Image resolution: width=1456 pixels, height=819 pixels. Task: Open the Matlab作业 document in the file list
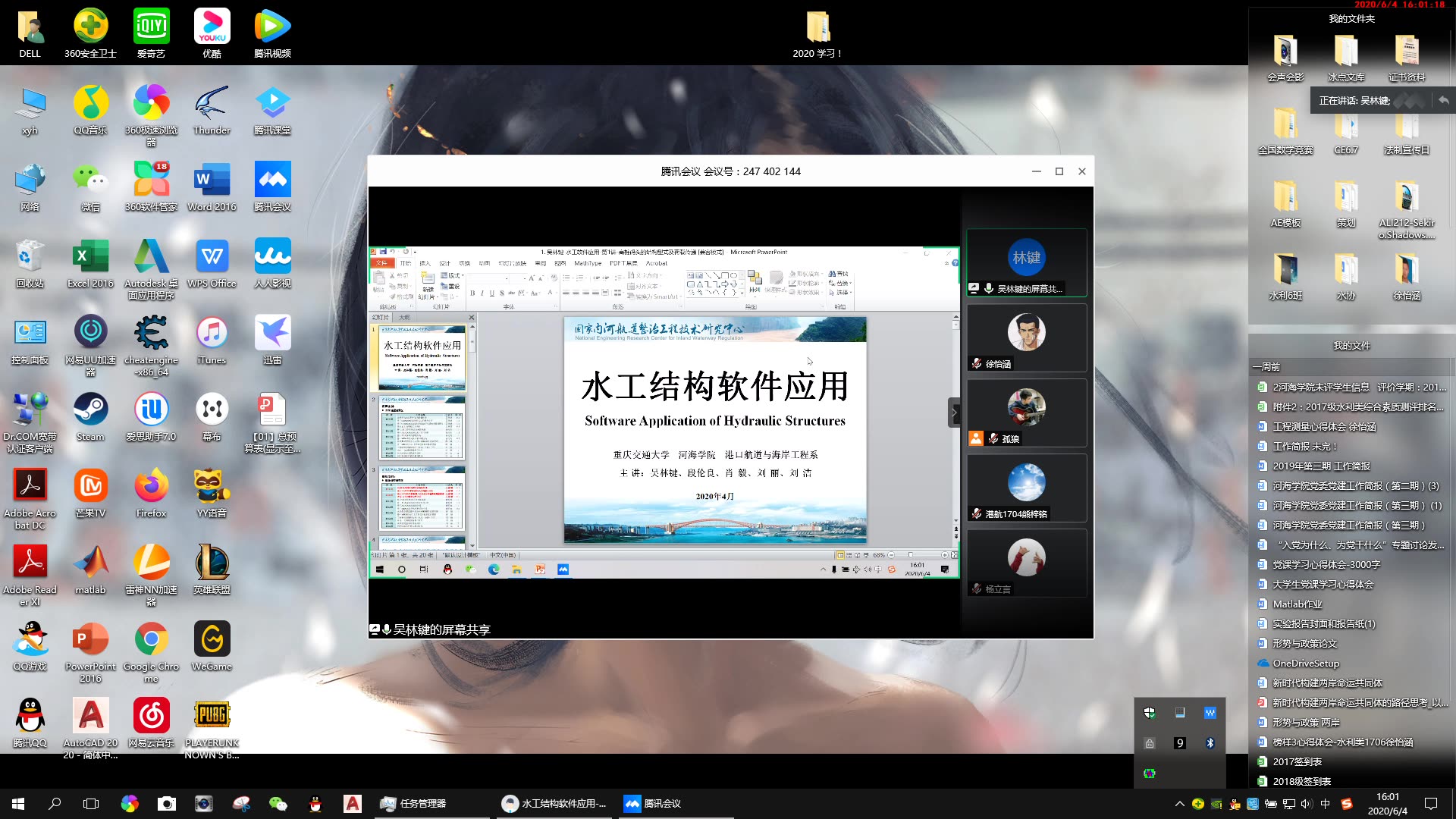tap(1297, 604)
